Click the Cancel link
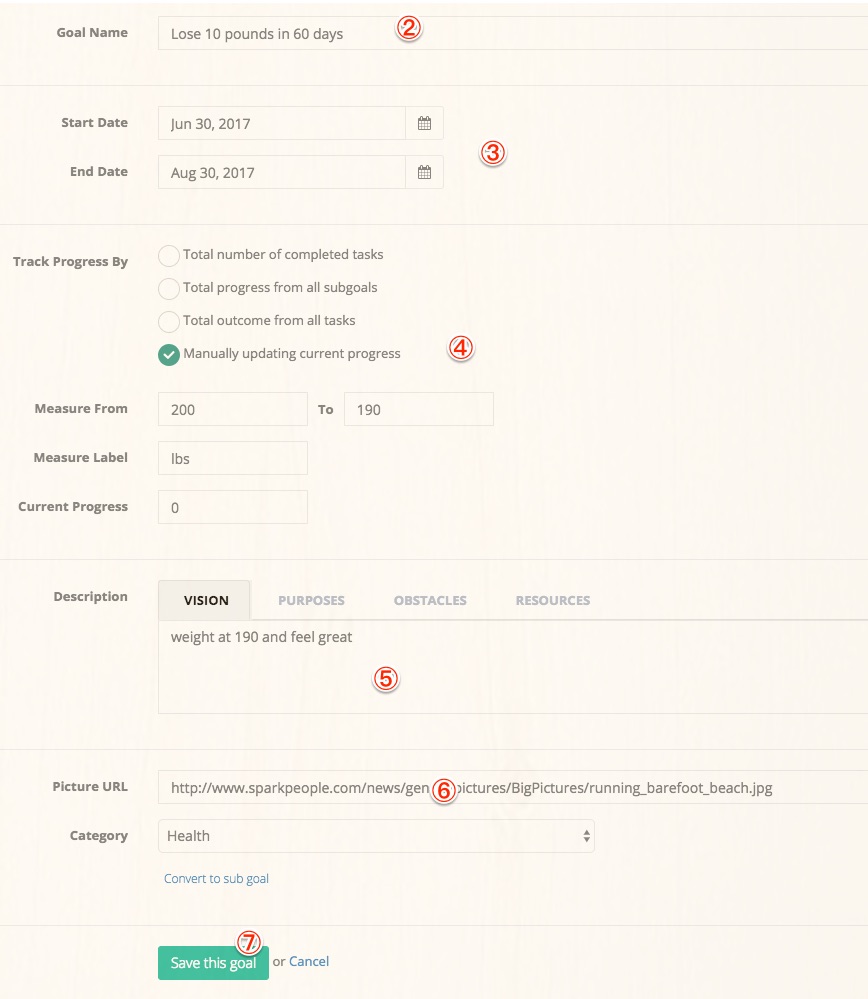Screen dimensions: 868x999 click(309, 962)
